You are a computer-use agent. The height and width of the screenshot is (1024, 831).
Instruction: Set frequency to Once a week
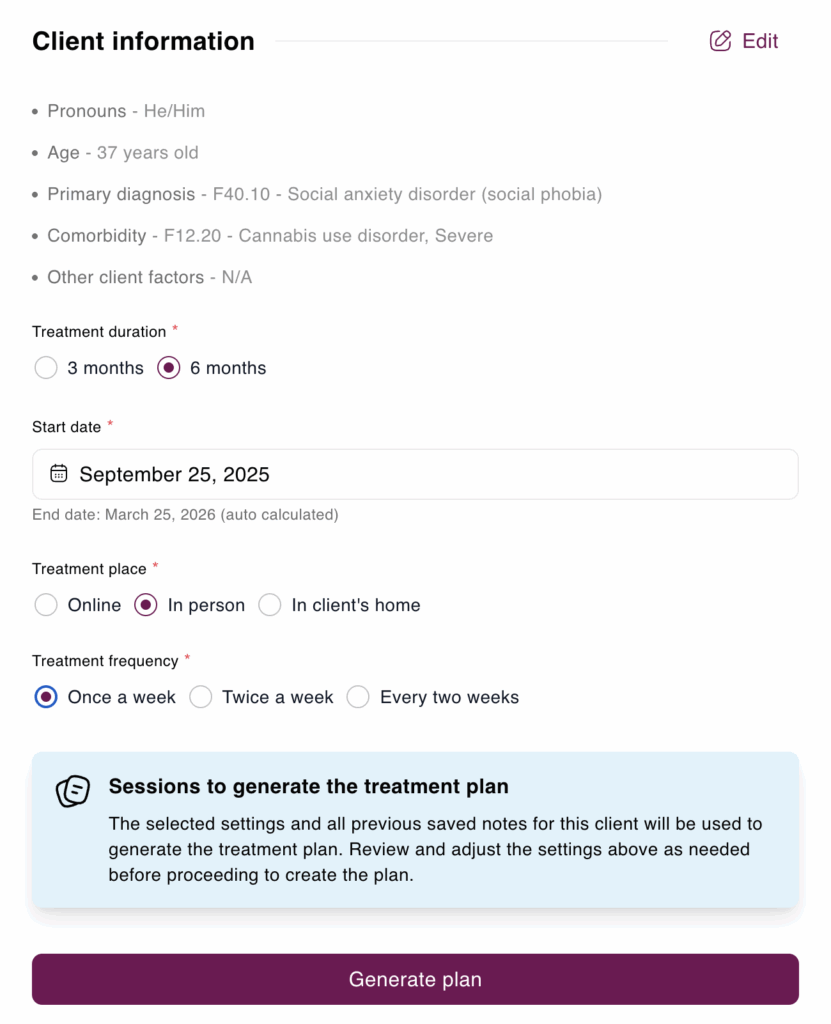[46, 697]
